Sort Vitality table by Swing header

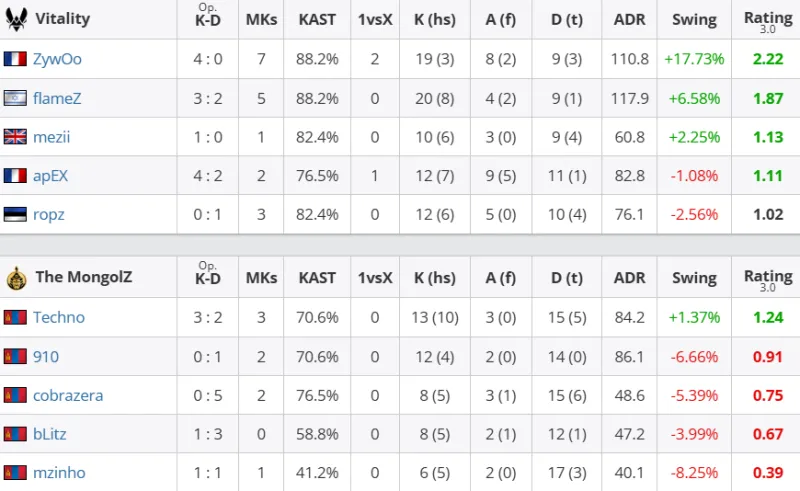(x=694, y=19)
